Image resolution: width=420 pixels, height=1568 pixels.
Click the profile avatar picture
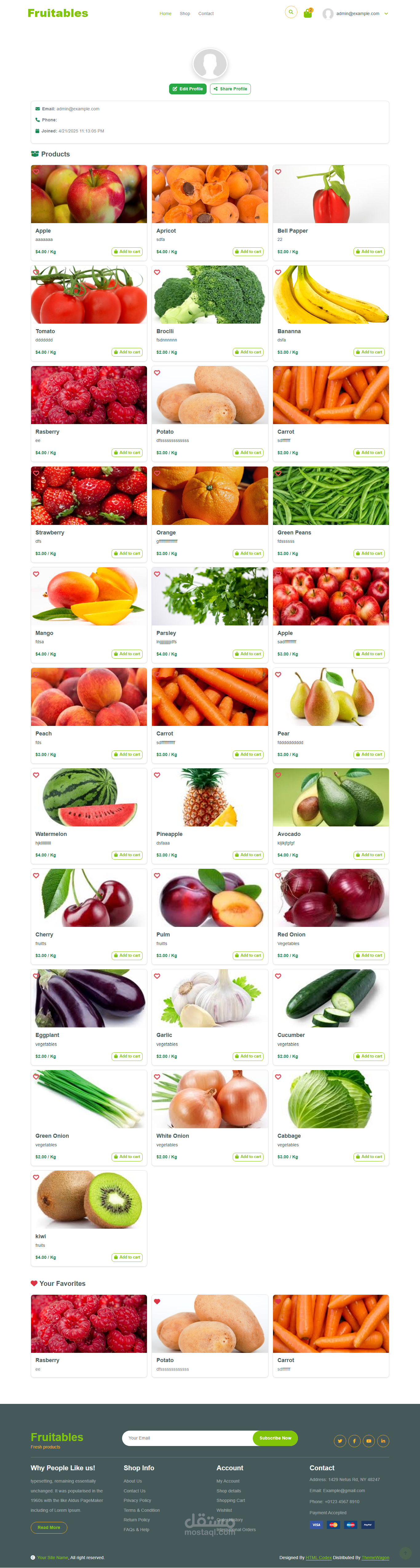click(x=210, y=63)
